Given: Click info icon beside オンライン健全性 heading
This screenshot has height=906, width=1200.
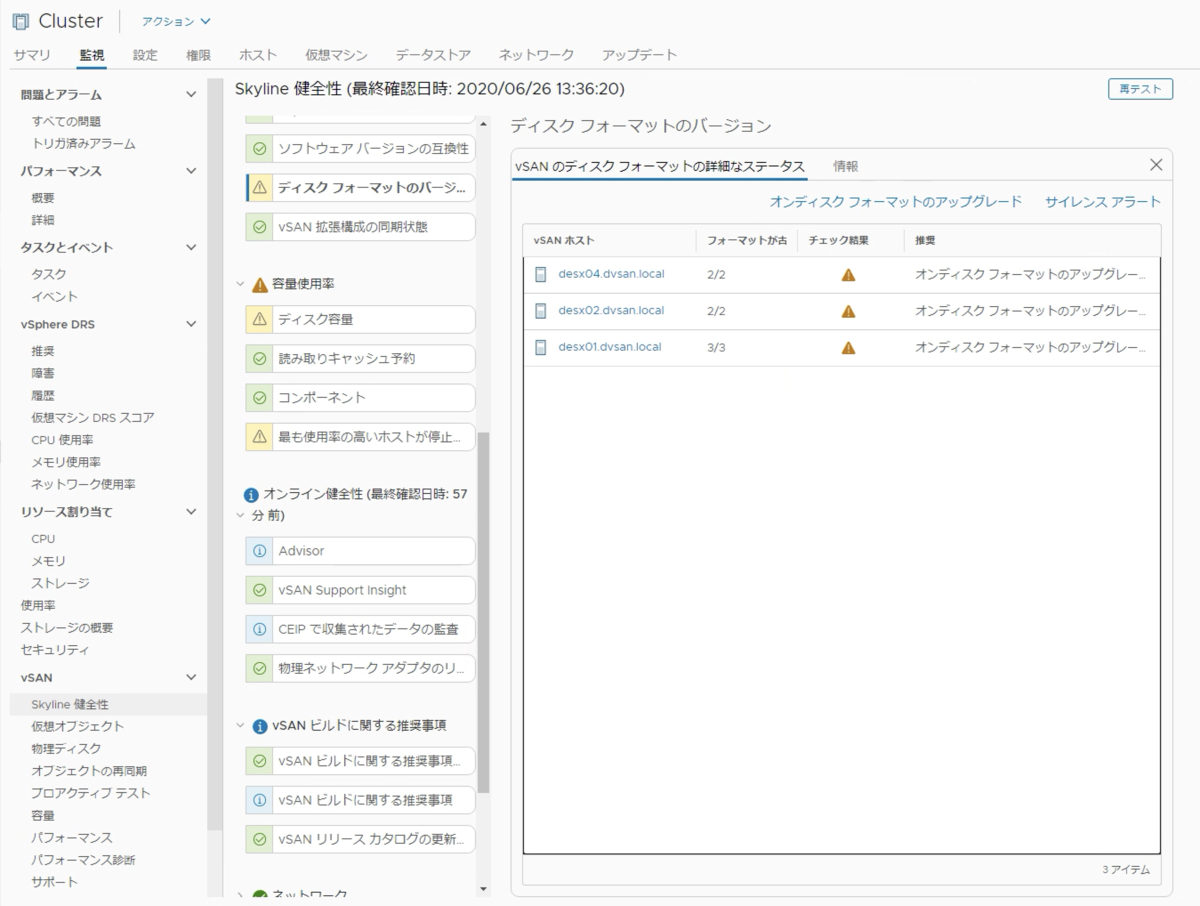Looking at the screenshot, I should (252, 495).
